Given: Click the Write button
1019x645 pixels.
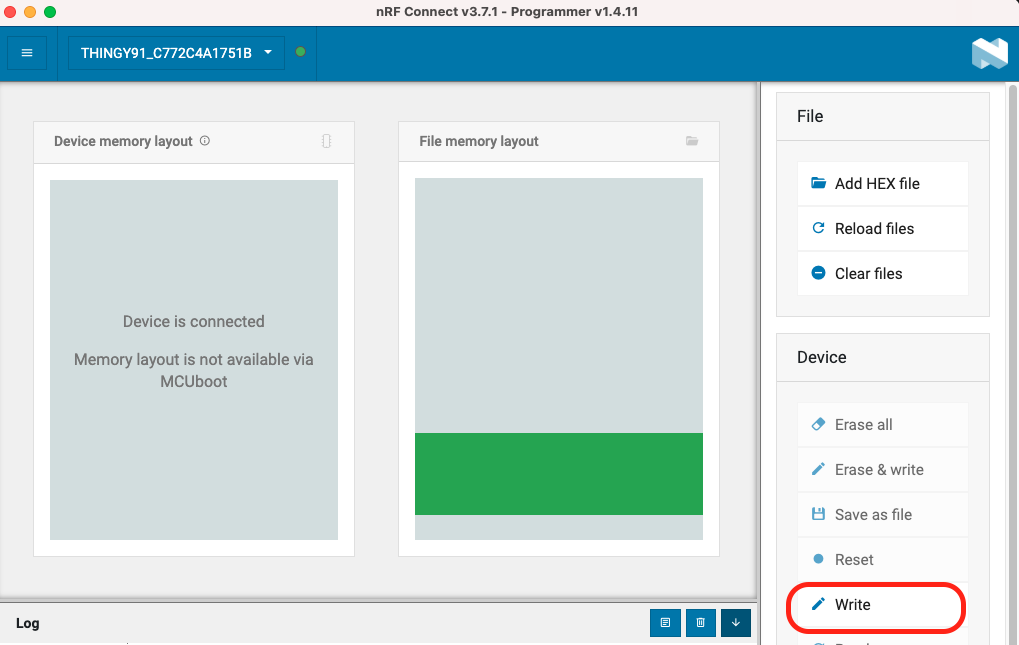Looking at the screenshot, I should [x=883, y=605].
